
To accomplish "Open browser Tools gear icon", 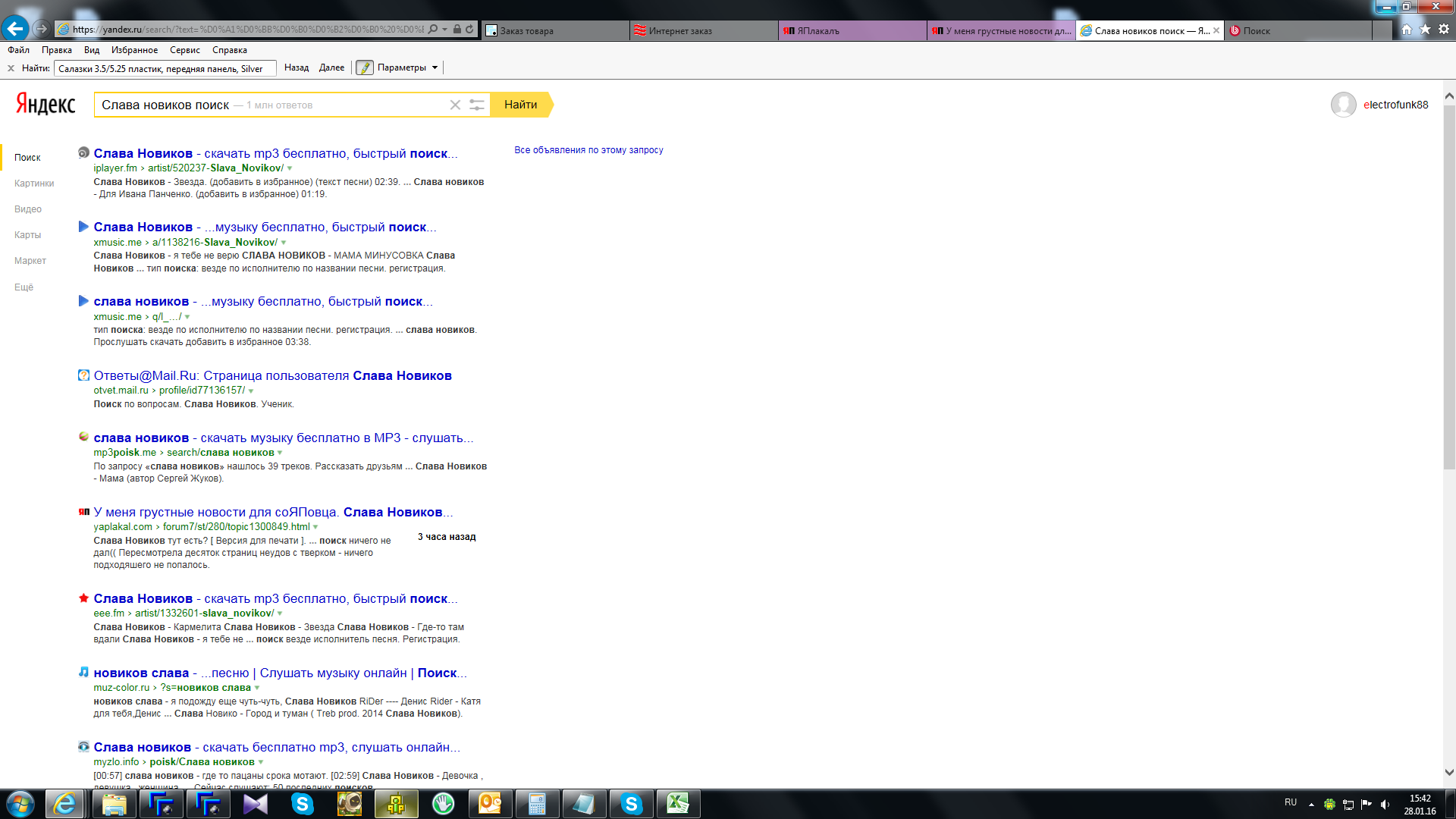I will 1444,30.
